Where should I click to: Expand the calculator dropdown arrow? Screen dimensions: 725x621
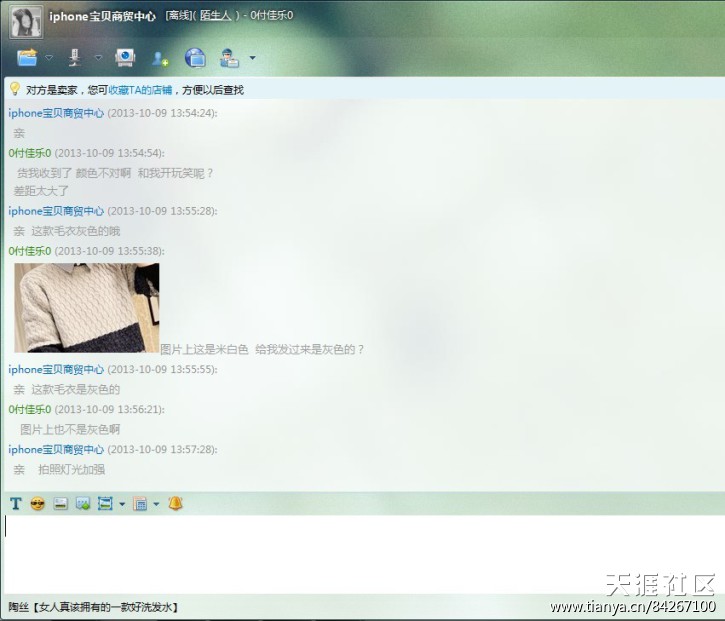156,504
